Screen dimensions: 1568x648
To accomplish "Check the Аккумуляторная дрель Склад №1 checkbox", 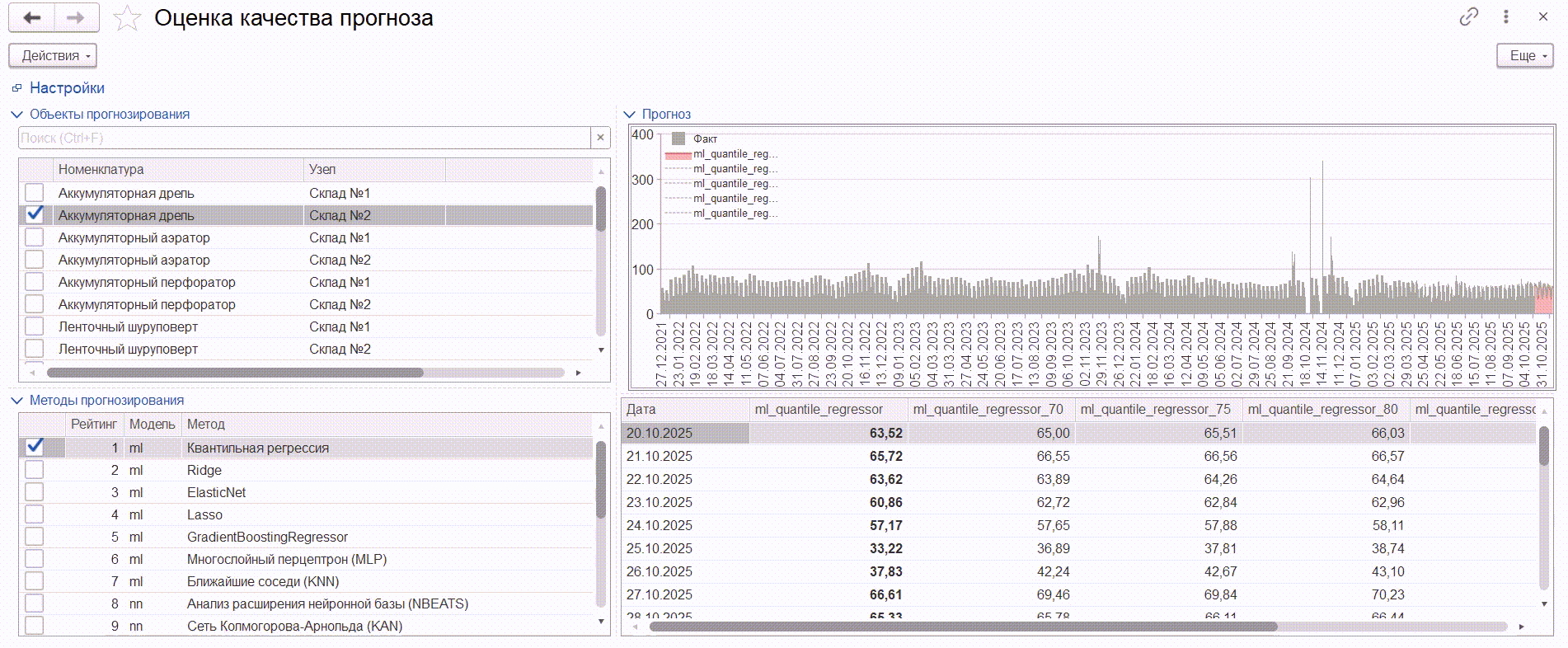I will (34, 193).
